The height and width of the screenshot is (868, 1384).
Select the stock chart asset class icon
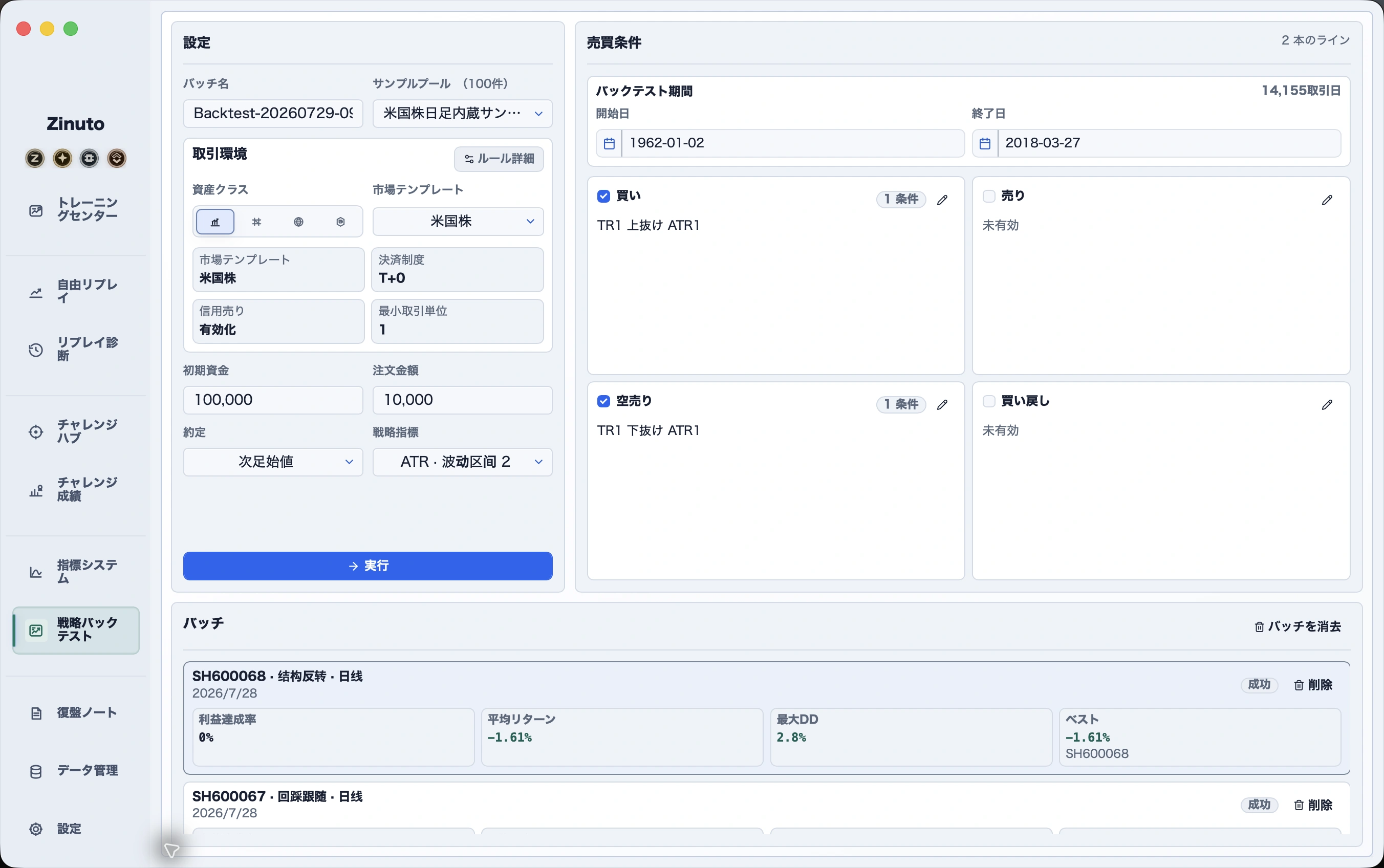pos(215,222)
